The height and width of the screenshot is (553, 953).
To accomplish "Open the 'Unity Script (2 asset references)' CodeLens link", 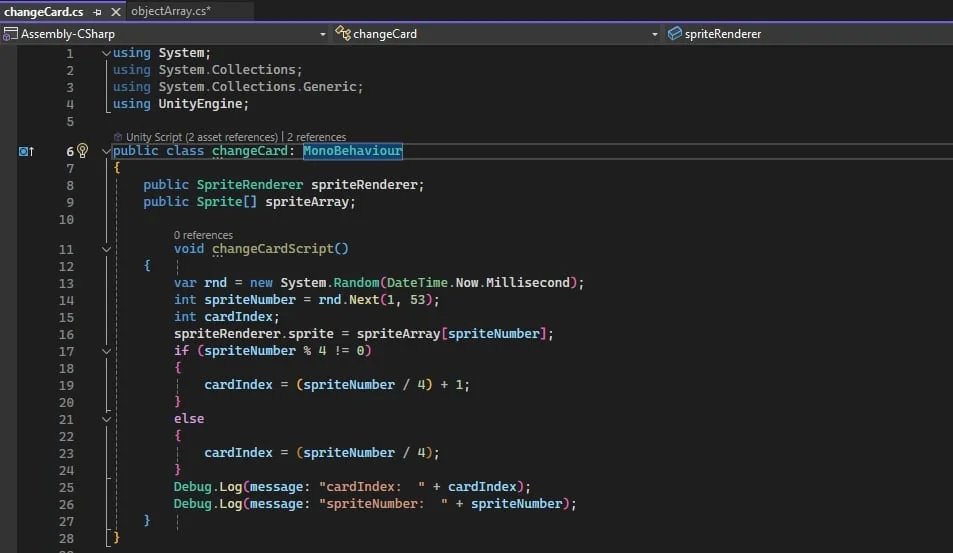I will (201, 137).
